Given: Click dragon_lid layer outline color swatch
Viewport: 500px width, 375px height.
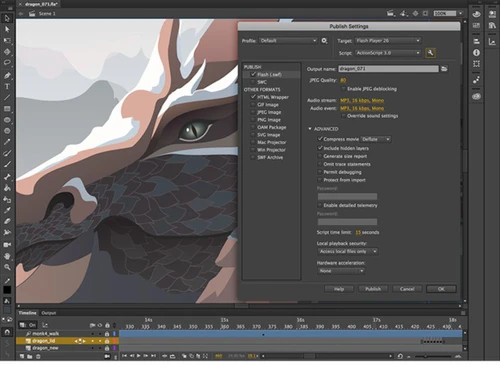Looking at the screenshot, I should click(115, 341).
